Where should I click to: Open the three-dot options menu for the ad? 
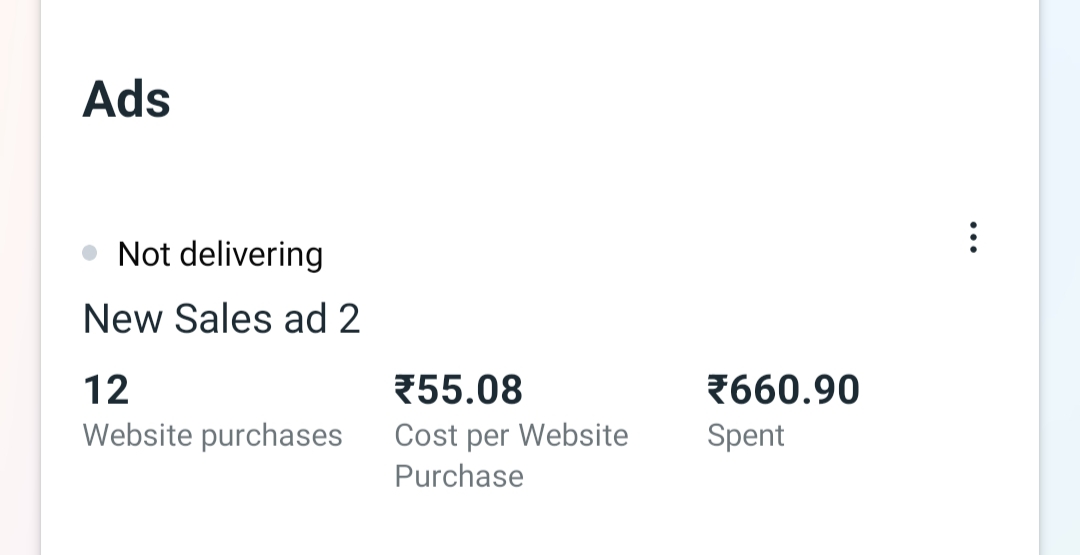coord(972,237)
